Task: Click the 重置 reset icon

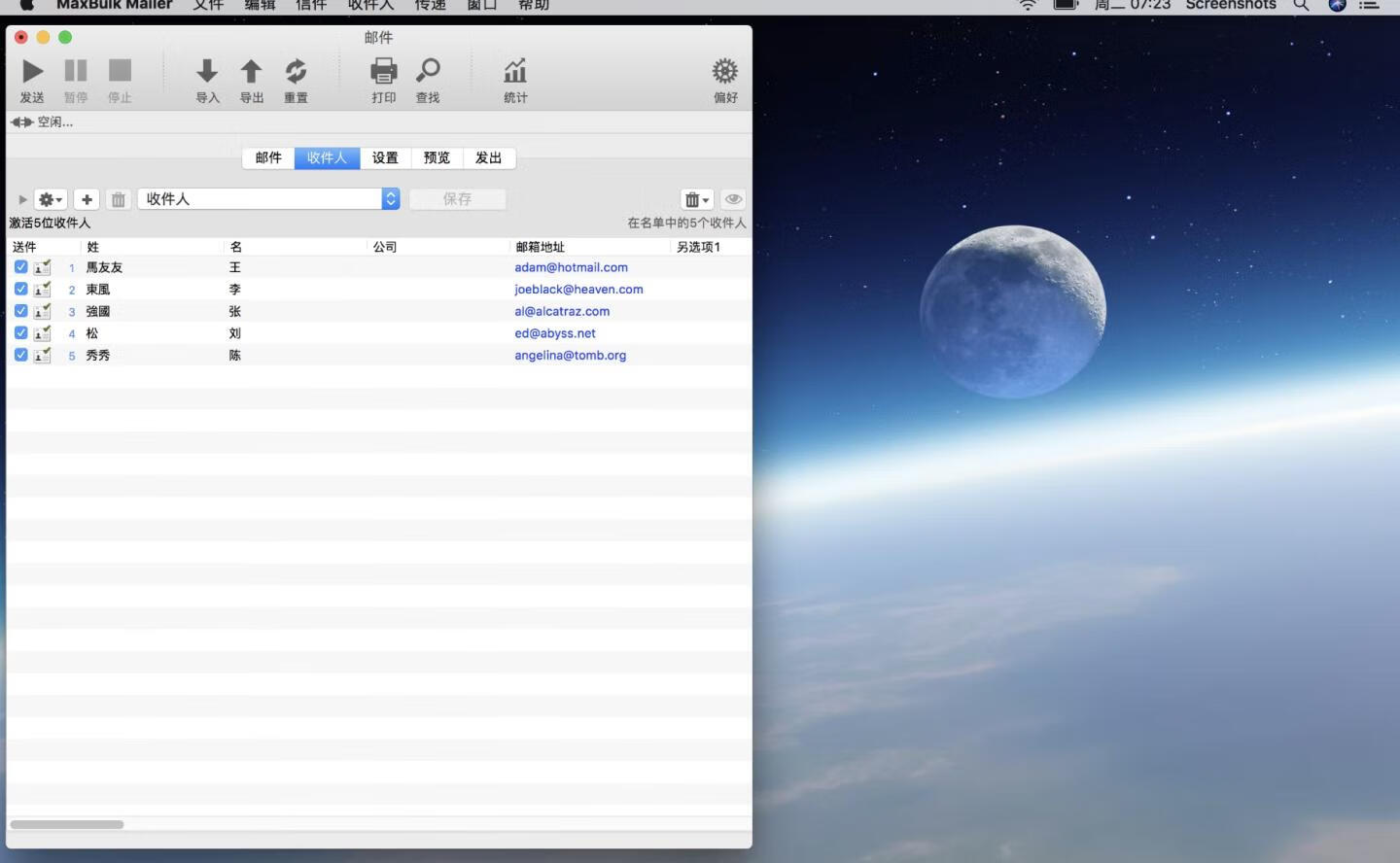Action: point(296,71)
